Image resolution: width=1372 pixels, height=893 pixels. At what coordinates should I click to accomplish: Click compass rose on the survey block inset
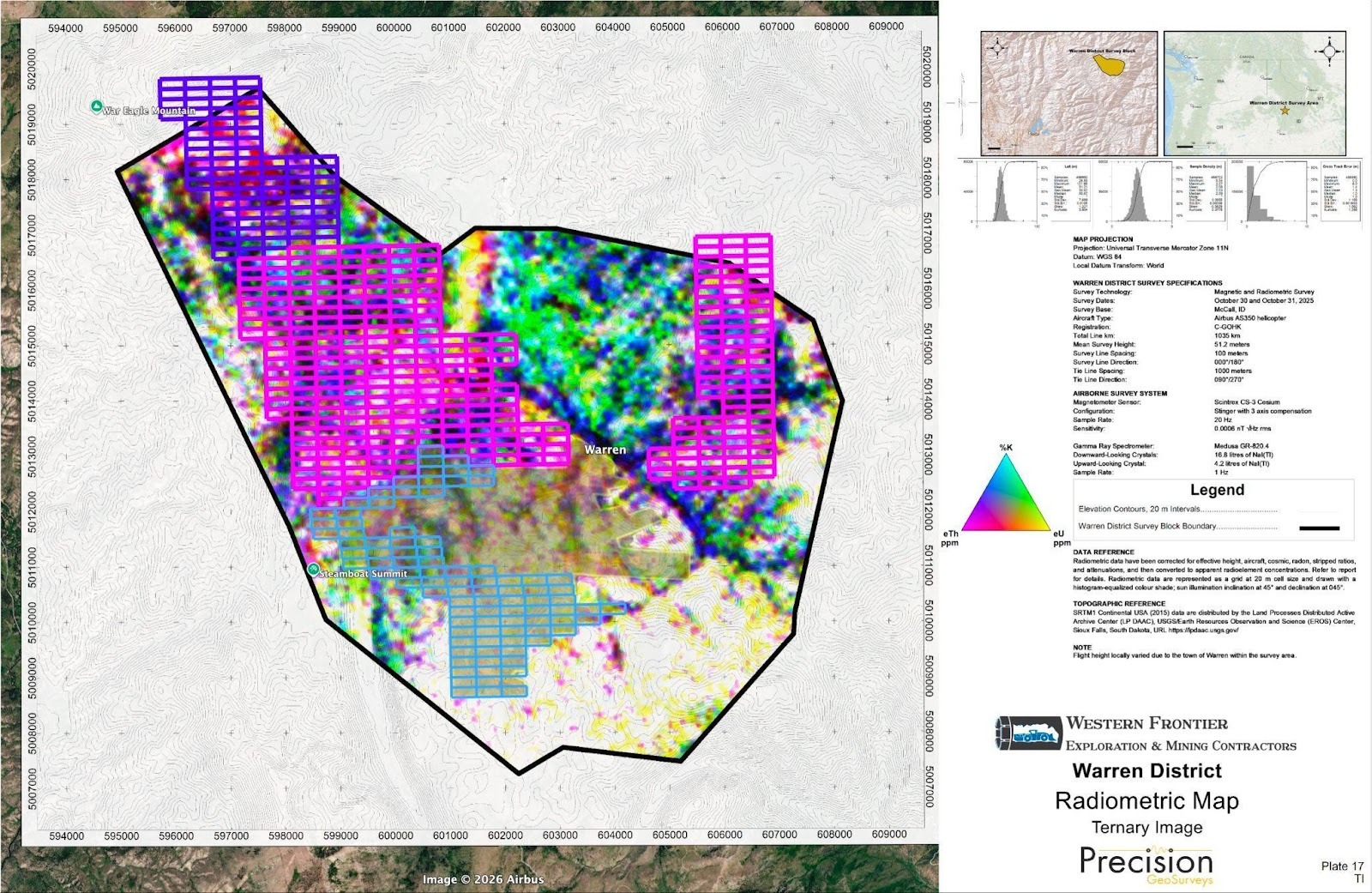click(996, 50)
